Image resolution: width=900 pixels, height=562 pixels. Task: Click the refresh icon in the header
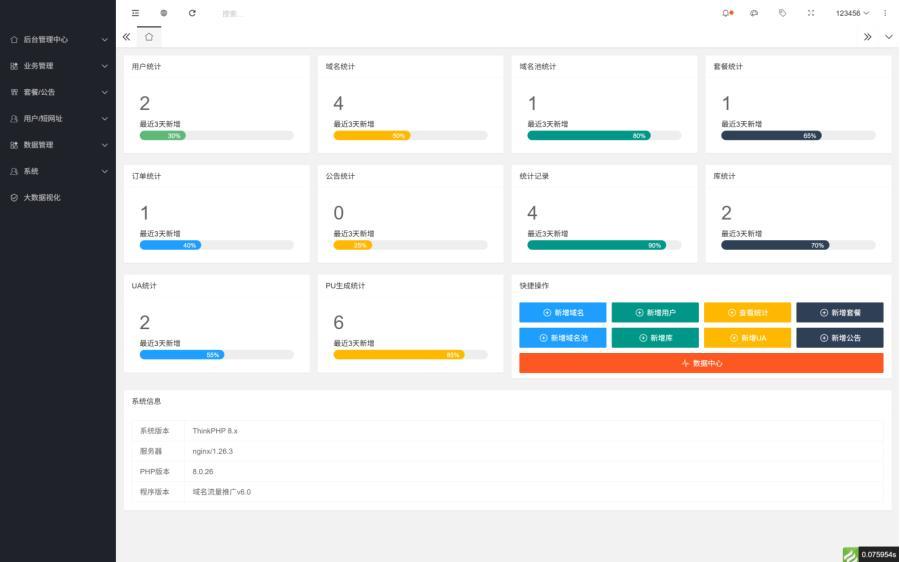(x=192, y=13)
